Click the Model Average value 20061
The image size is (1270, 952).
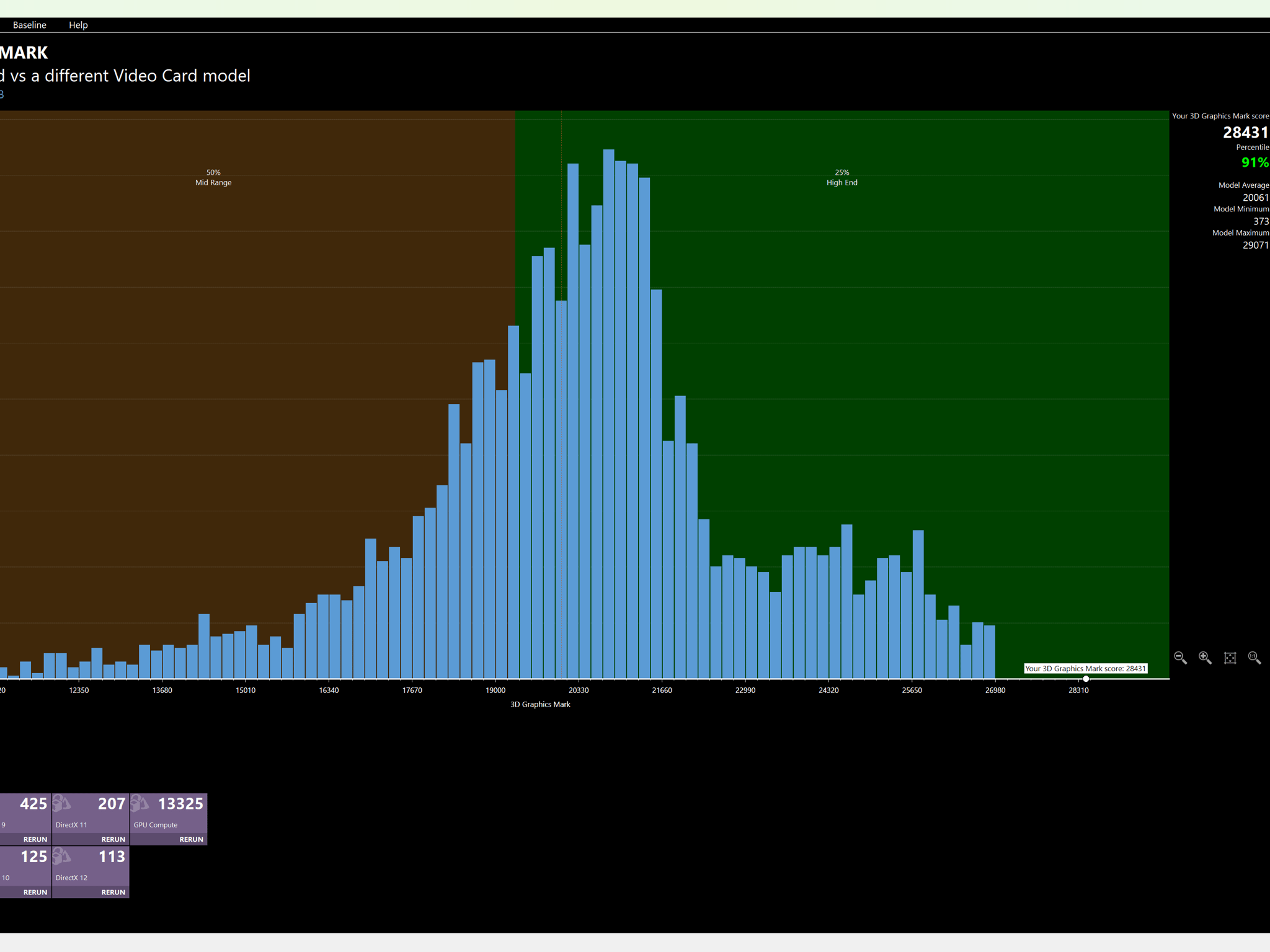pyautogui.click(x=1256, y=197)
